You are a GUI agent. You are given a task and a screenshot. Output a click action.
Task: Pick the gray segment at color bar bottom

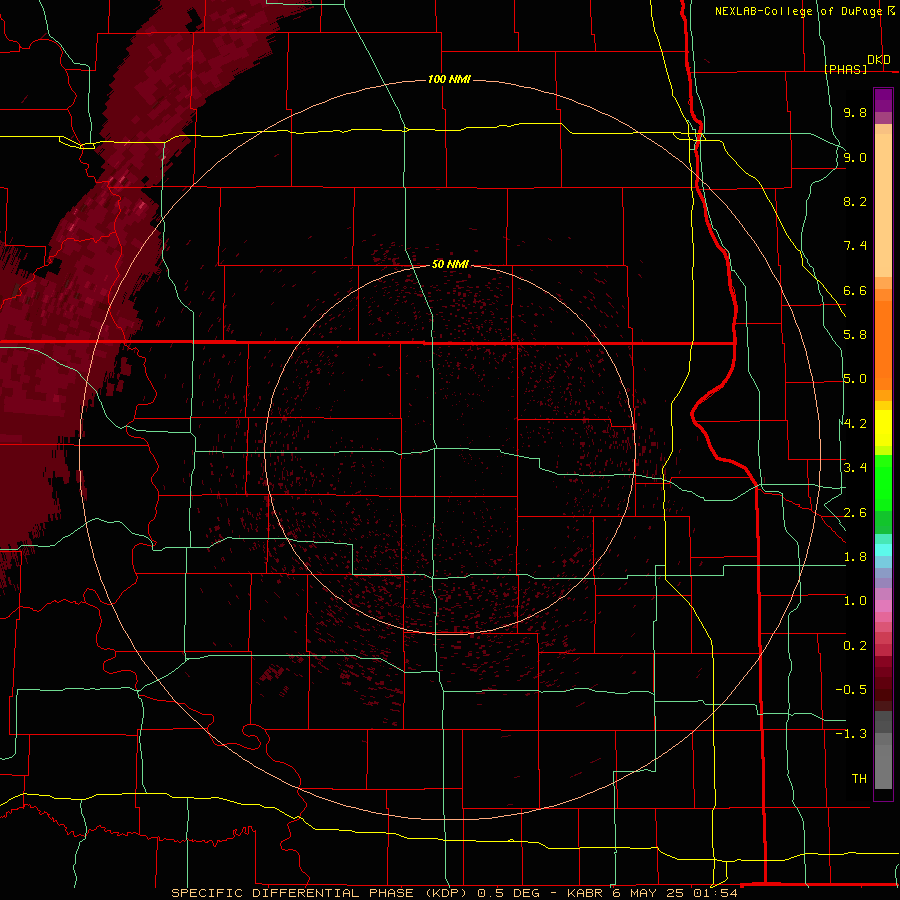pyautogui.click(x=883, y=766)
